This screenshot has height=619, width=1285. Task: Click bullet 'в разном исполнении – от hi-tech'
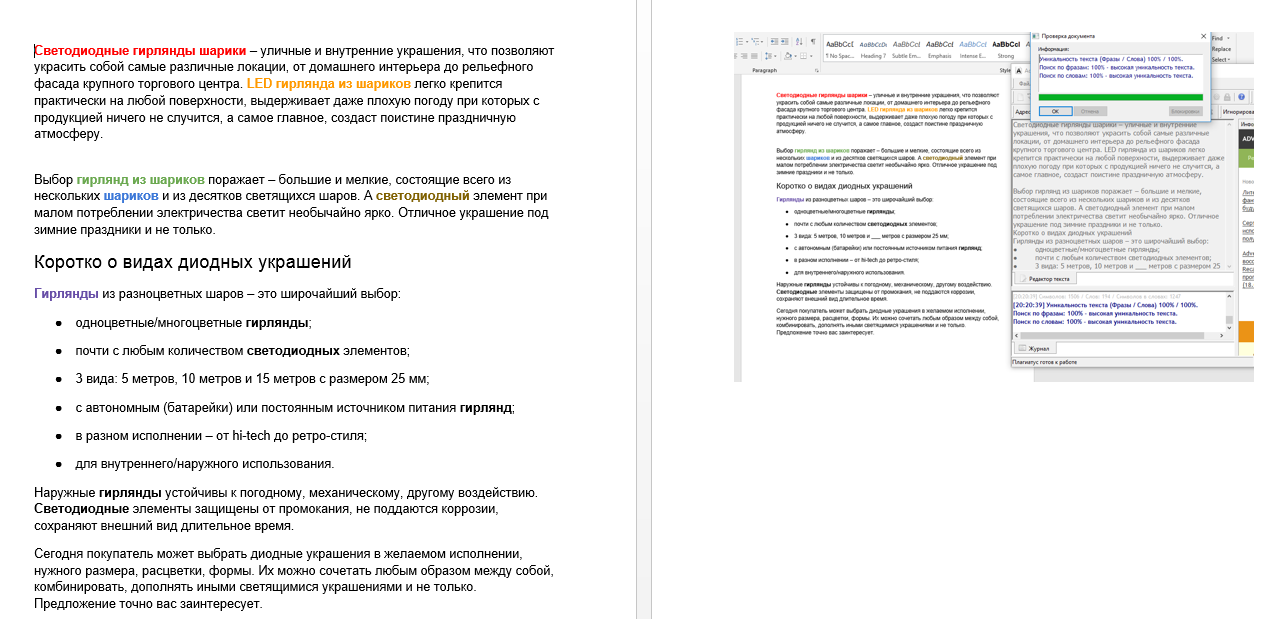pyautogui.click(x=221, y=436)
